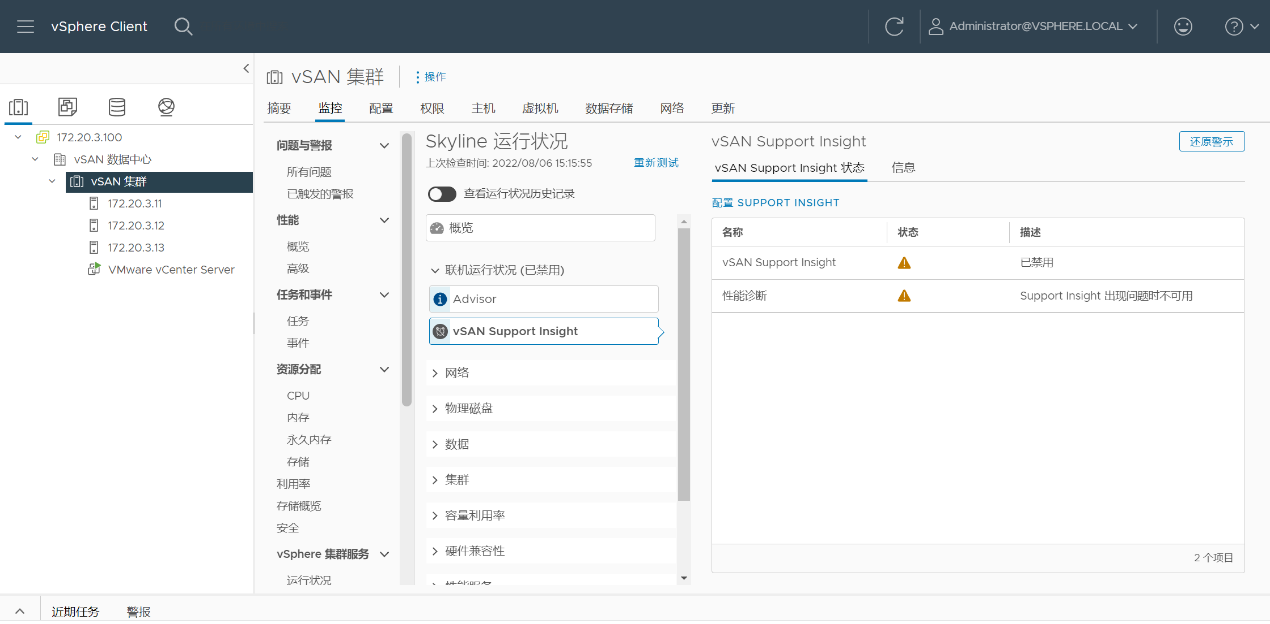Click host icon for 172.20.3.12
The height and width of the screenshot is (624, 1270).
coord(94,225)
